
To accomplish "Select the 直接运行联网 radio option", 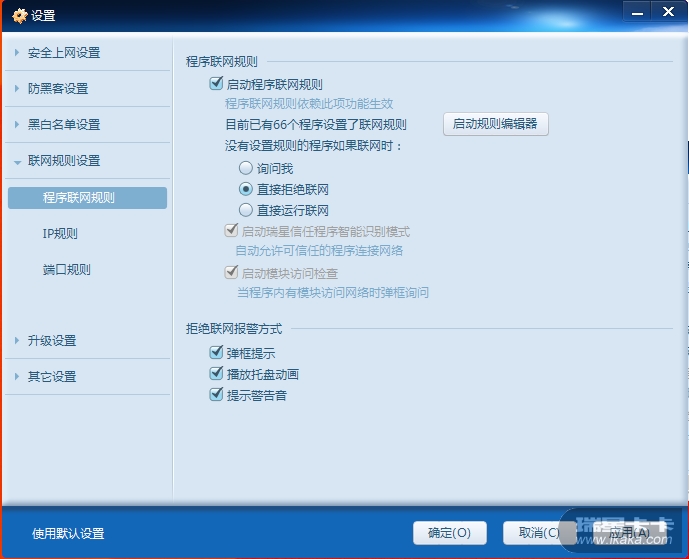I will [x=246, y=210].
